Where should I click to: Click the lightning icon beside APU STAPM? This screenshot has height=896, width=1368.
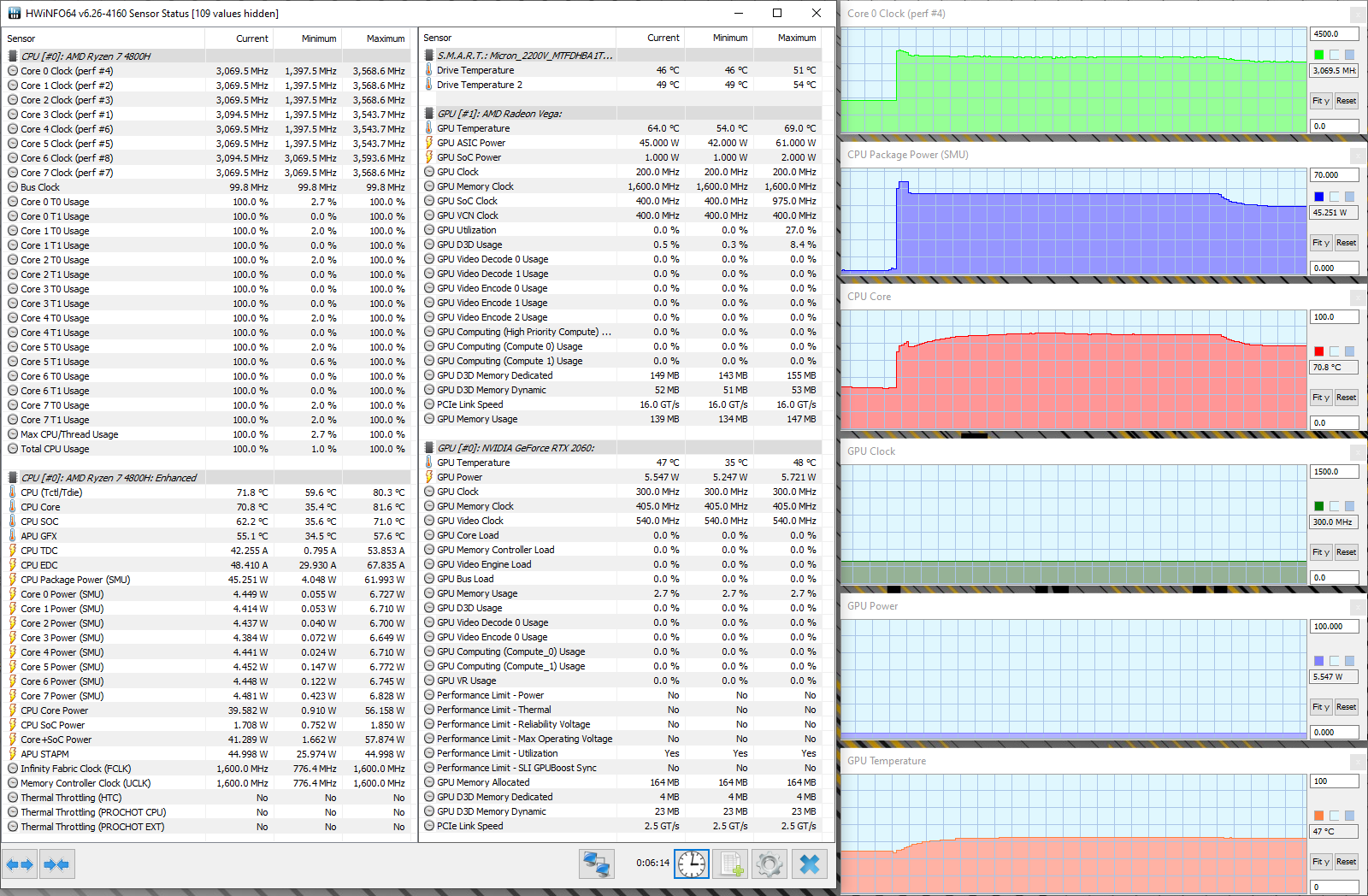(13, 754)
